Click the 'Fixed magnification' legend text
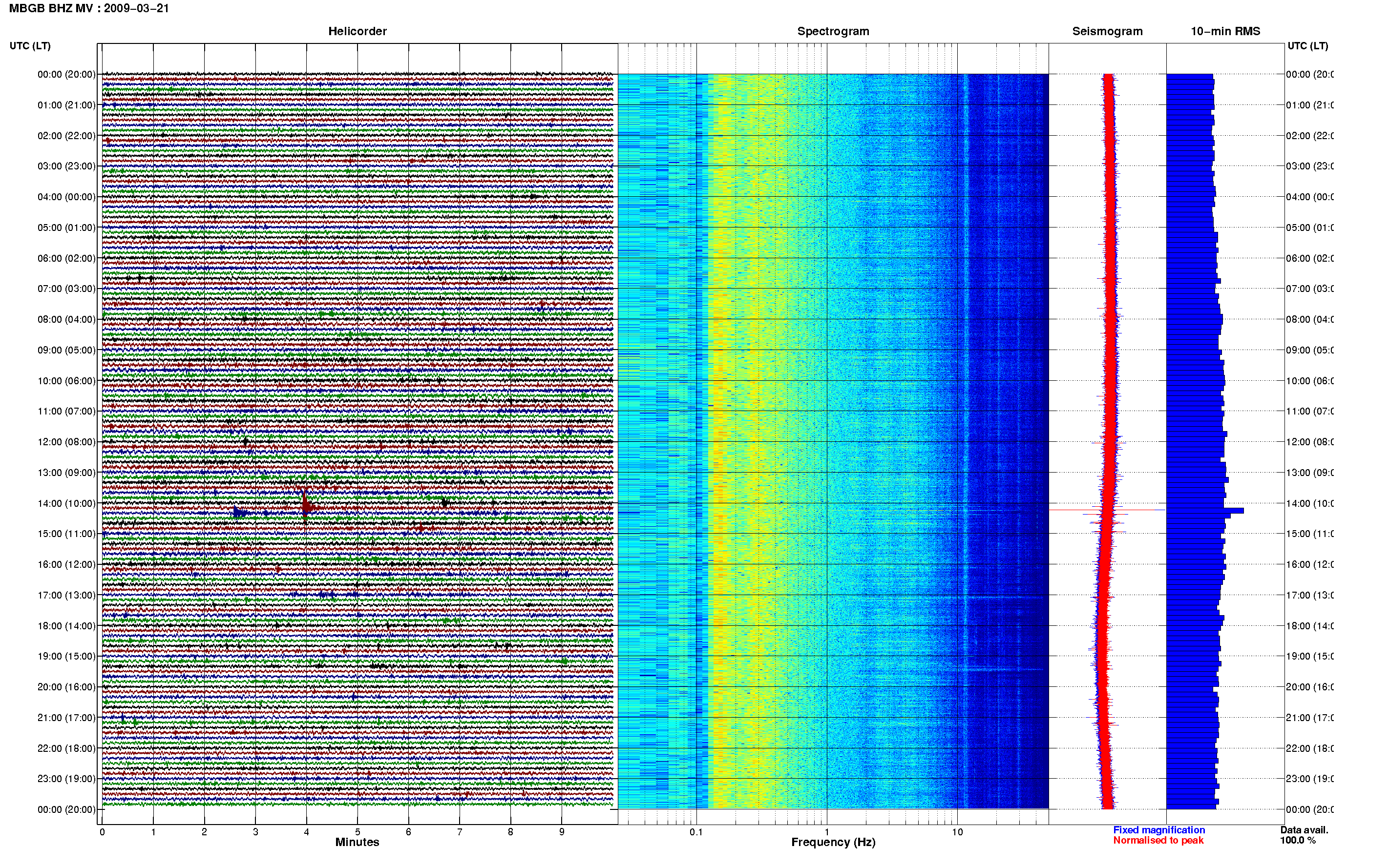 pos(1159,830)
